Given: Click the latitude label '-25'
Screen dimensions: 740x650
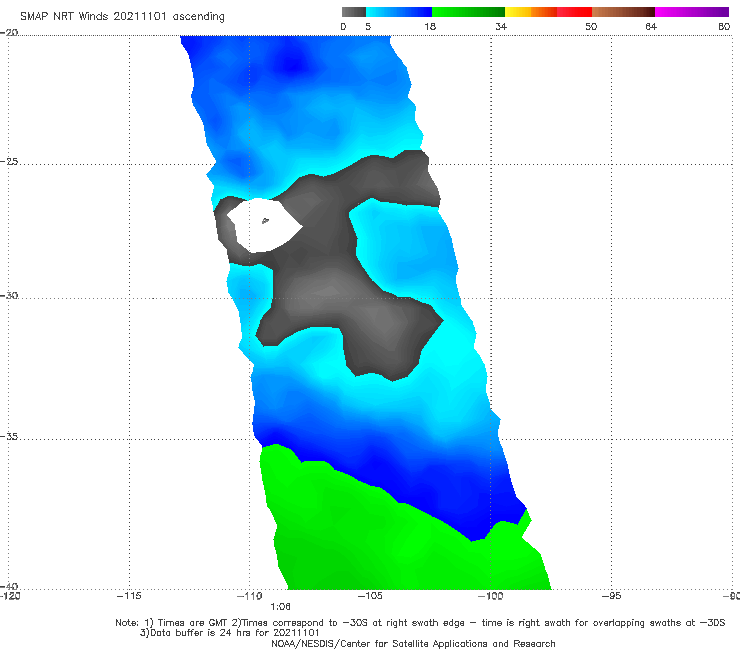Looking at the screenshot, I should [9, 161].
